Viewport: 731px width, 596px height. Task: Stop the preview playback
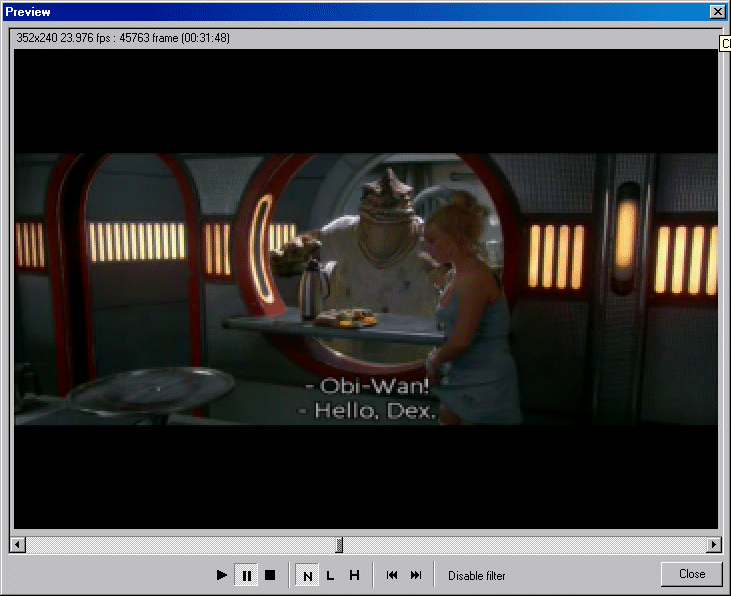(x=270, y=575)
